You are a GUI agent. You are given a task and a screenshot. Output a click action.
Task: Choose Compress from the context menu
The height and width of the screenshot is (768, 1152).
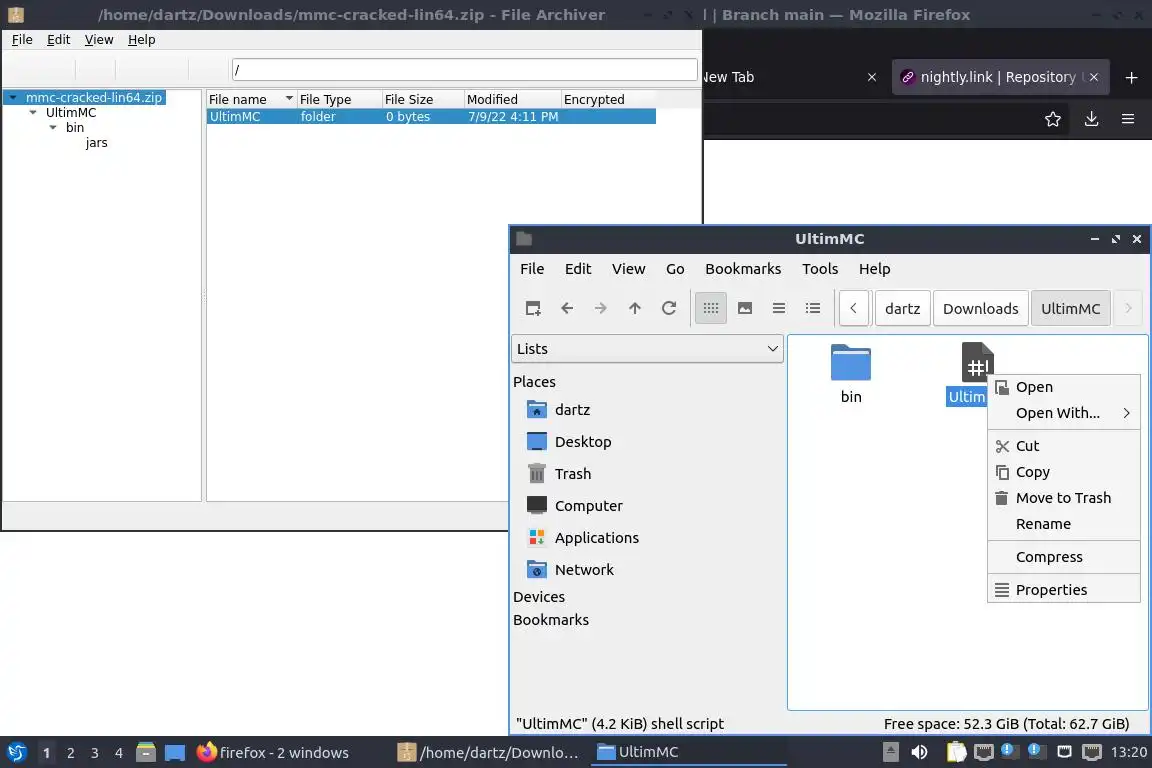(1063, 557)
